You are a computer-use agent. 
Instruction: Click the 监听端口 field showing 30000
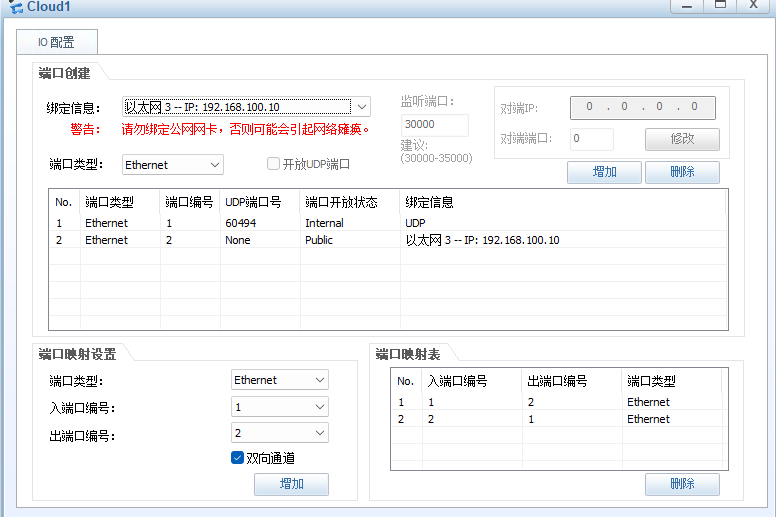[435, 125]
